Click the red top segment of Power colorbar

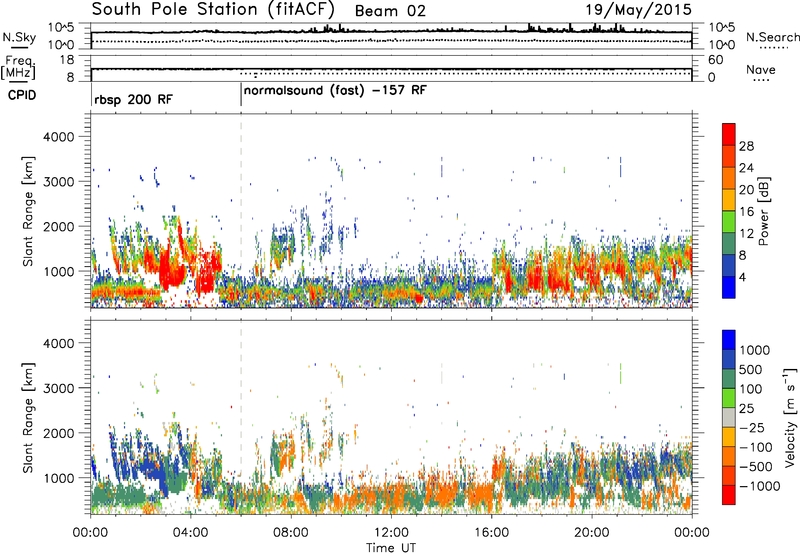pos(729,135)
